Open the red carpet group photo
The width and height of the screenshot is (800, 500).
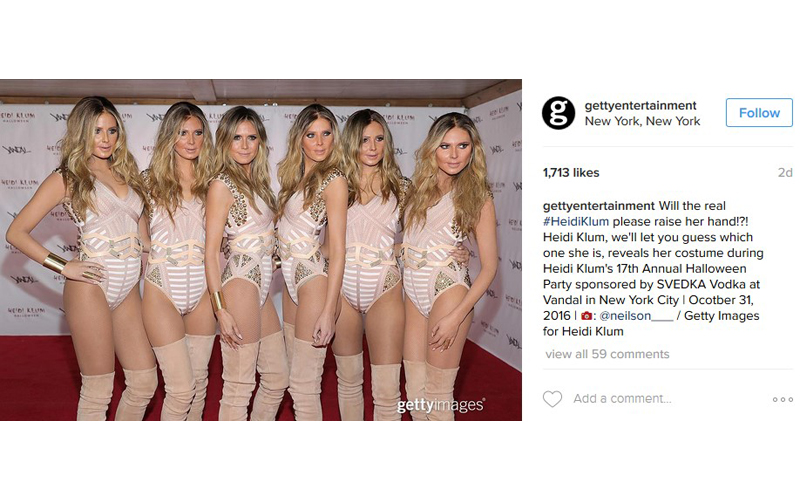point(261,250)
